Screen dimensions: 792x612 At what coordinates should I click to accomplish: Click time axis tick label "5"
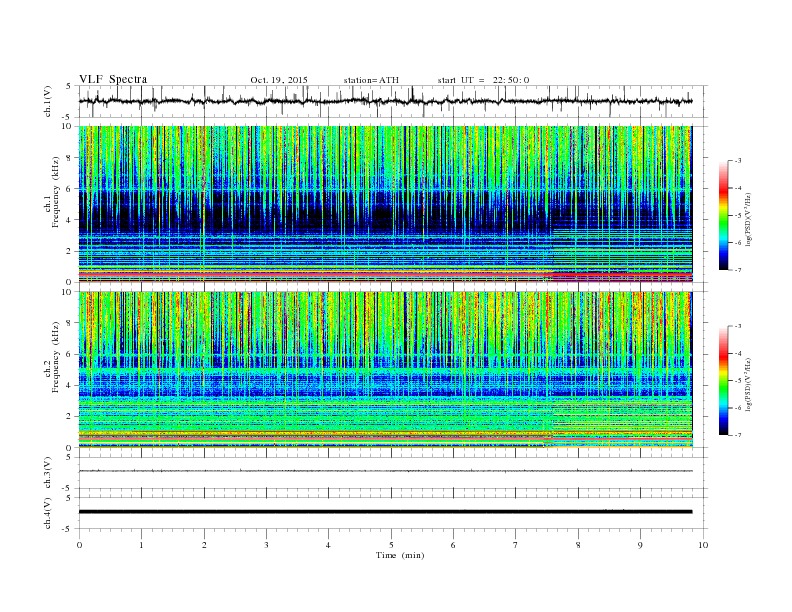391,545
